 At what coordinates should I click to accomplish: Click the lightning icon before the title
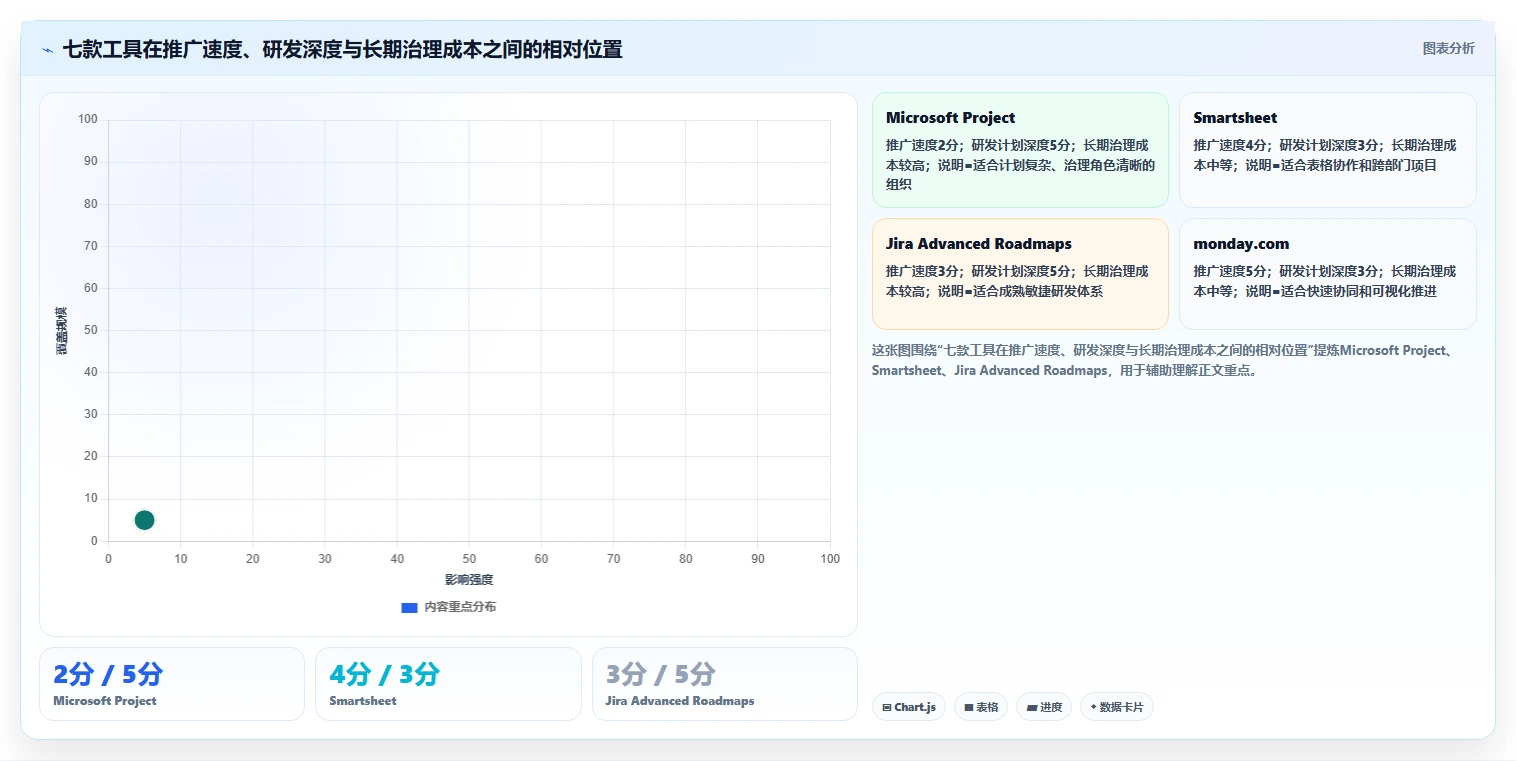(x=47, y=49)
